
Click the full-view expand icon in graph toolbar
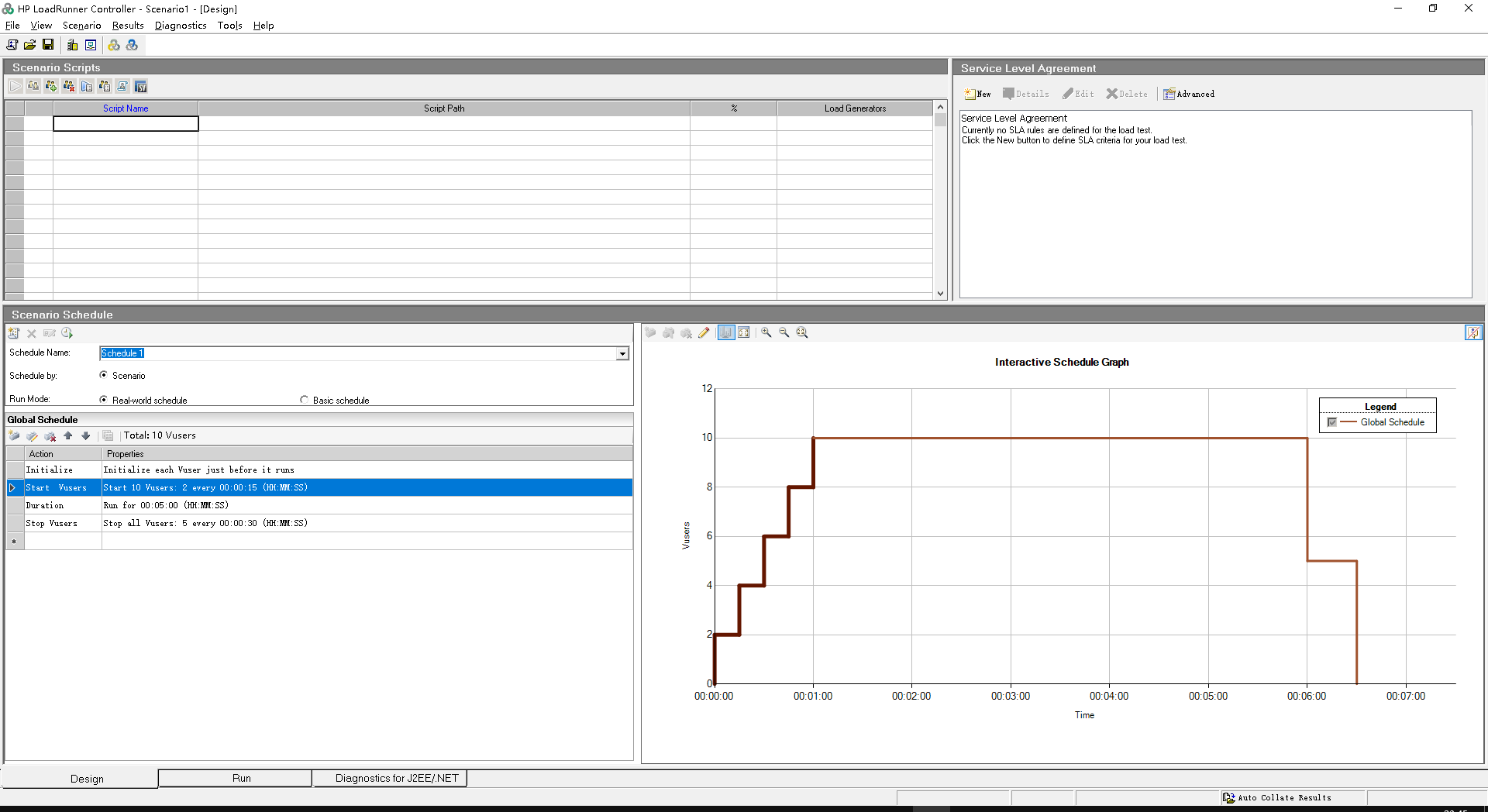tap(744, 332)
